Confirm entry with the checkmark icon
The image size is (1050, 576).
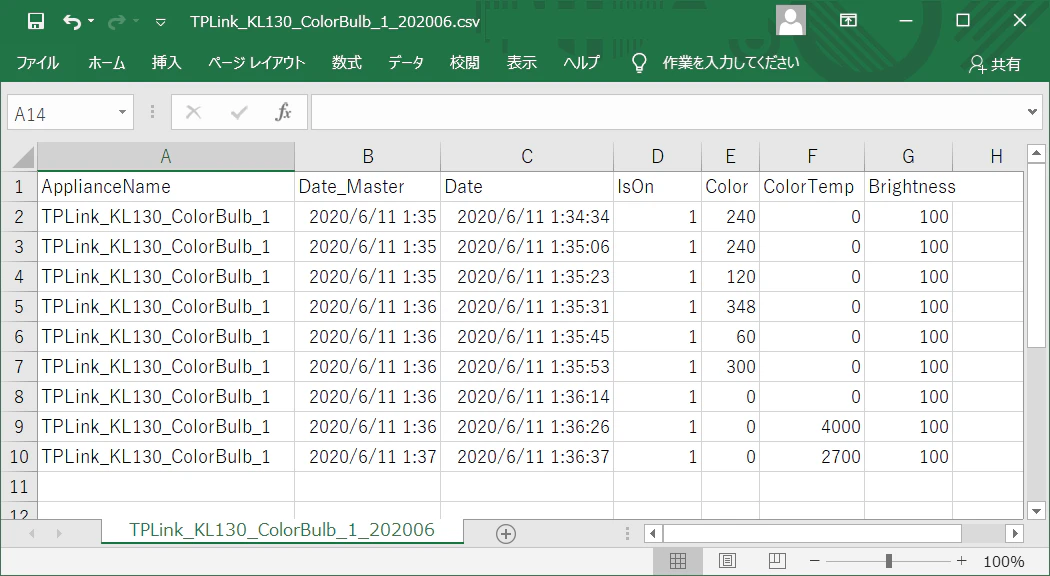coord(239,113)
